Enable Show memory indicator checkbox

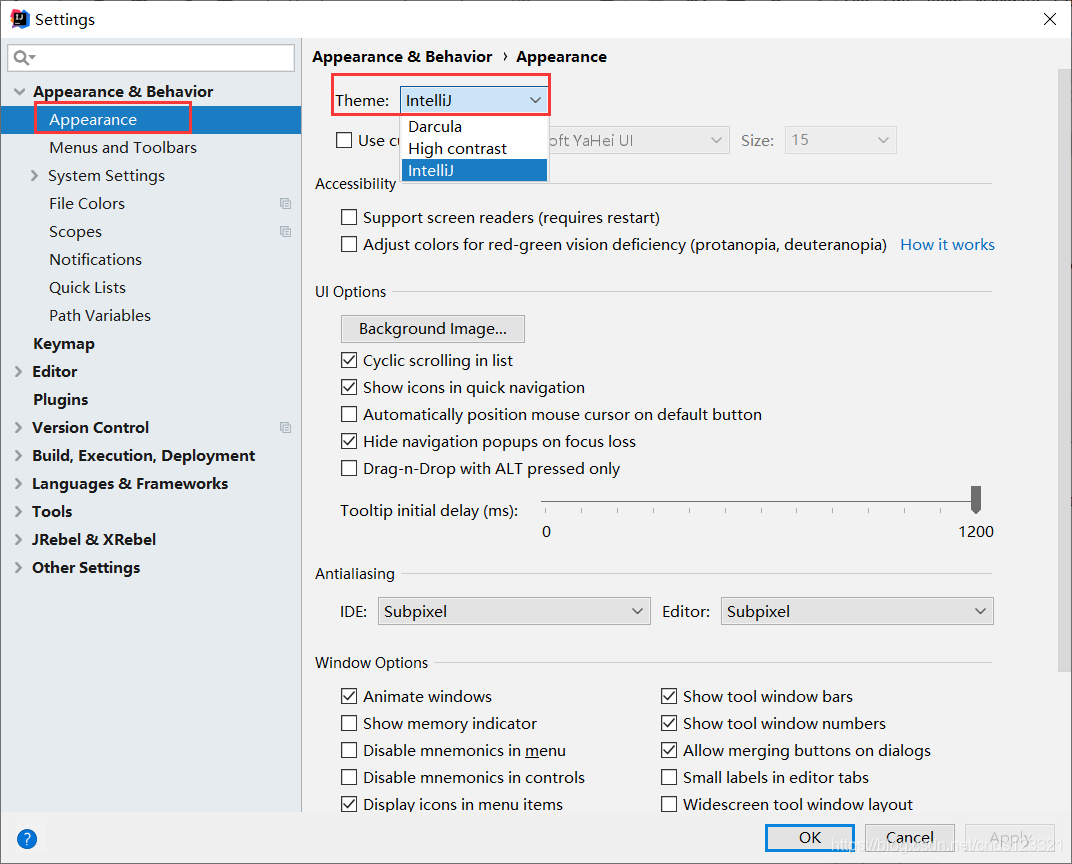point(349,723)
